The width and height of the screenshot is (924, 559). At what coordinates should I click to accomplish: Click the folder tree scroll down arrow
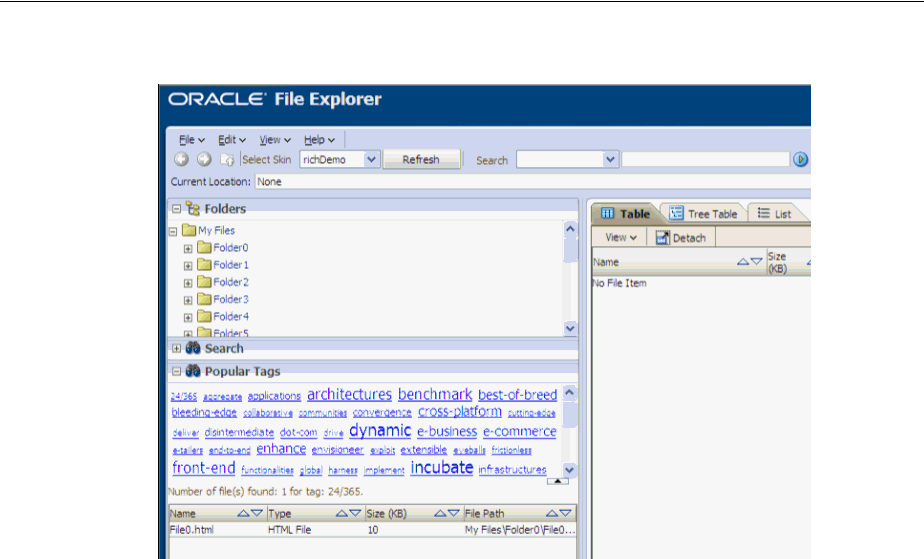(x=570, y=328)
